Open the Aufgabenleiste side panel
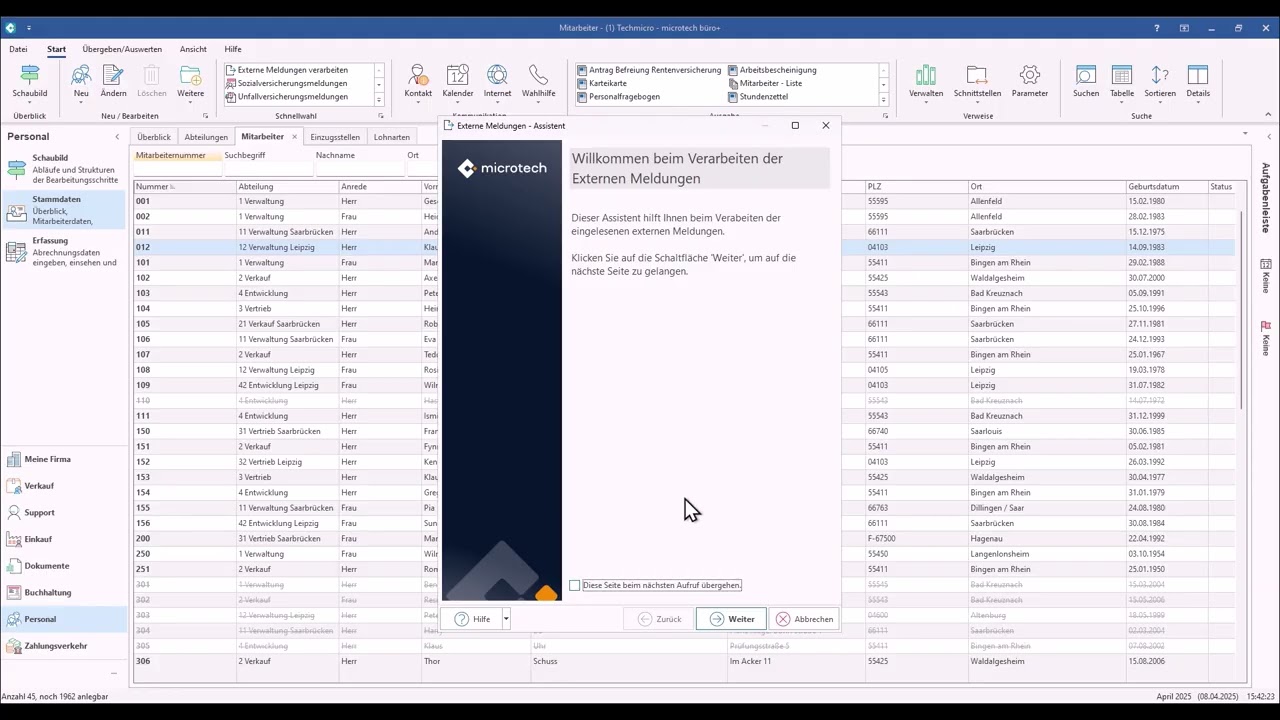The image size is (1280, 720). [1265, 198]
